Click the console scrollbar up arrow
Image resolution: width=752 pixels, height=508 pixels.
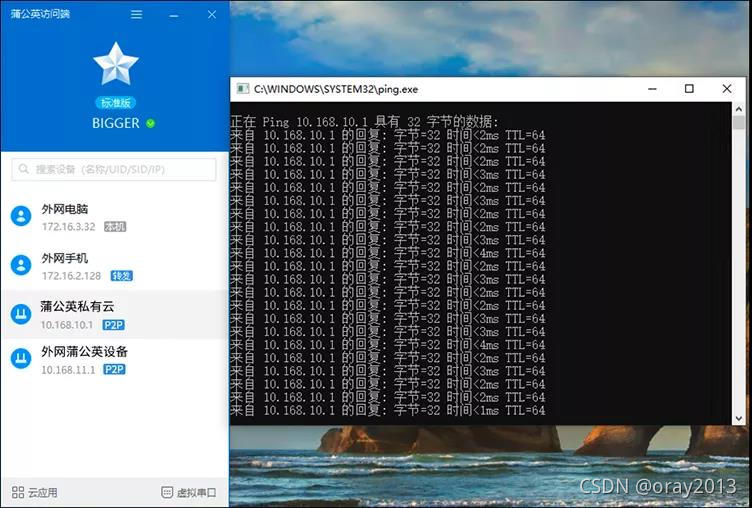point(739,109)
